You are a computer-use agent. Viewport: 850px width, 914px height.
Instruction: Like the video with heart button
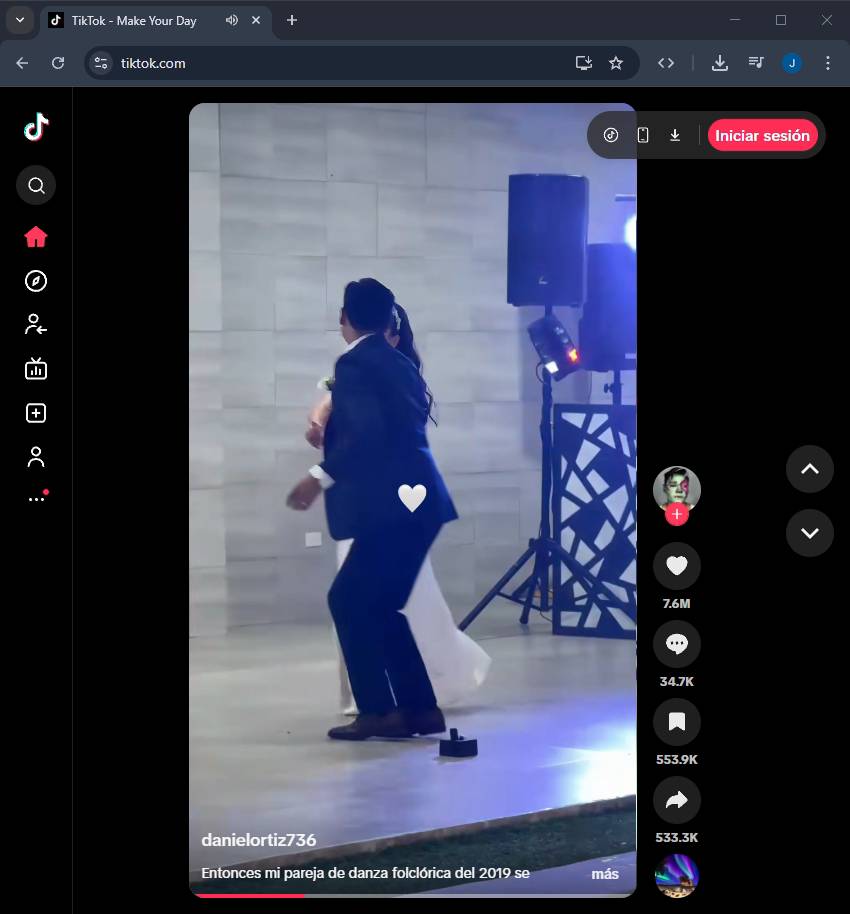click(676, 566)
